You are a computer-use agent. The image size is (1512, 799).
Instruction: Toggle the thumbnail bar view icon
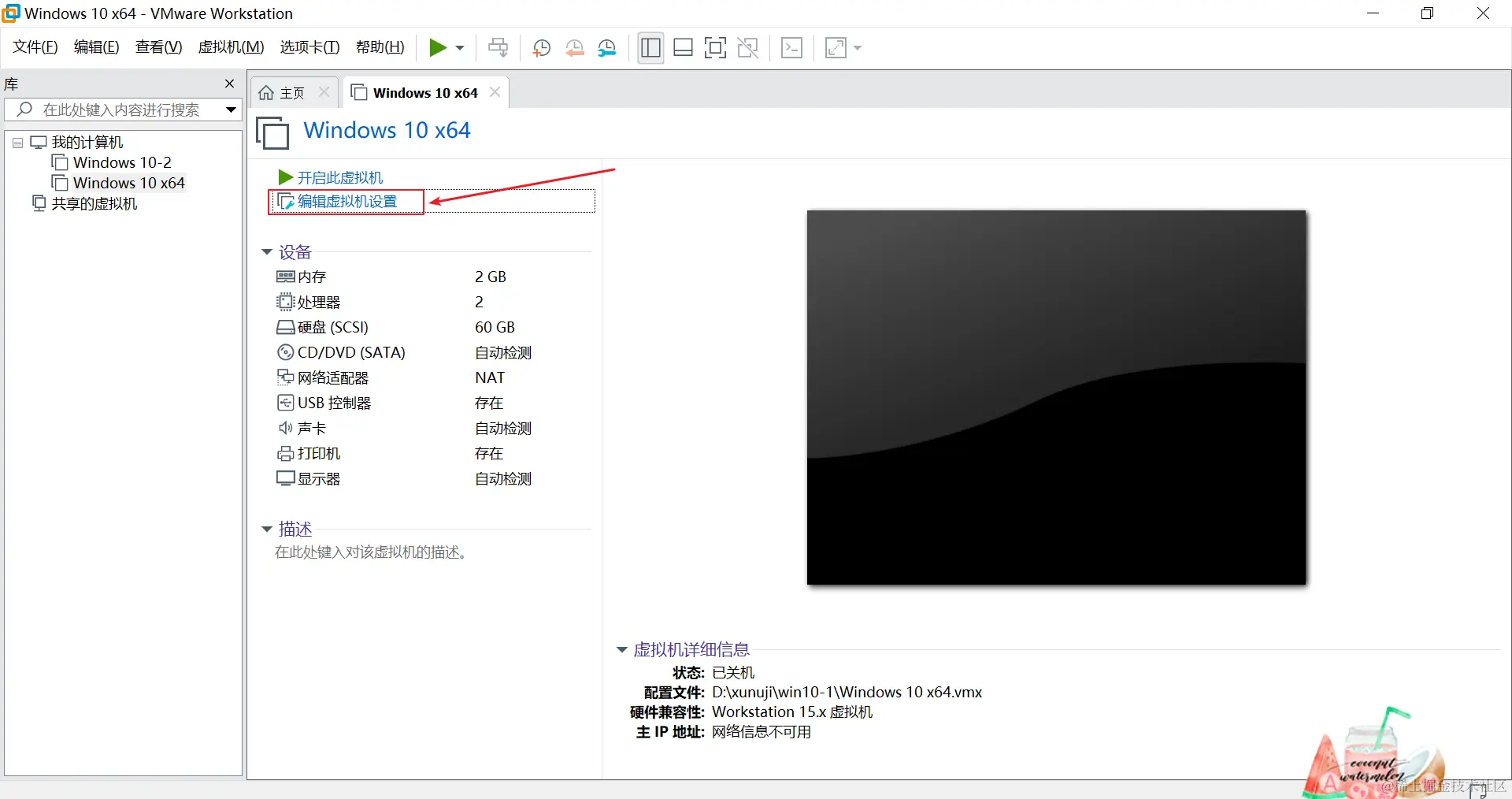point(683,48)
